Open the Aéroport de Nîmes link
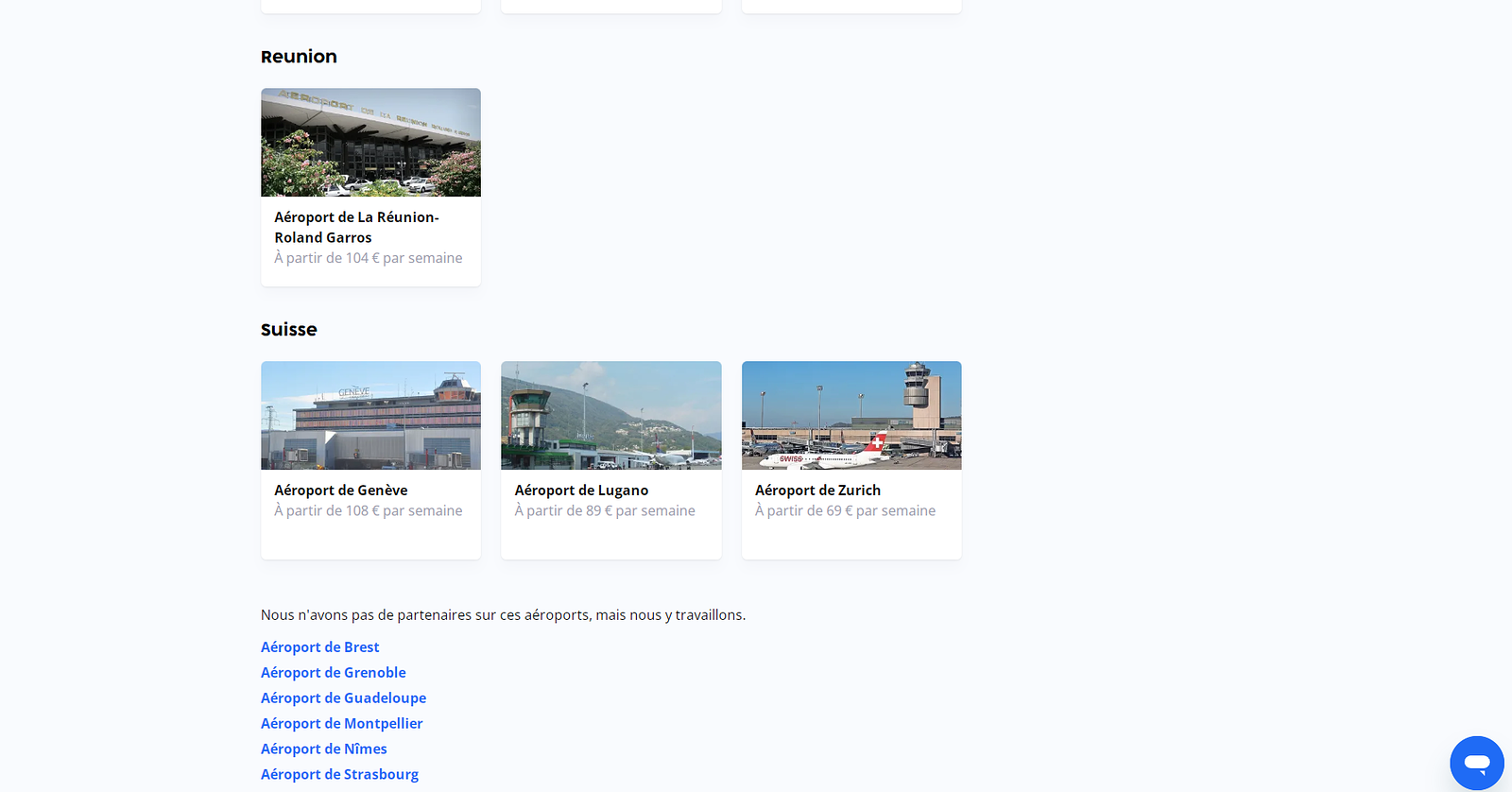Image resolution: width=1512 pixels, height=792 pixels. pyautogui.click(x=324, y=749)
